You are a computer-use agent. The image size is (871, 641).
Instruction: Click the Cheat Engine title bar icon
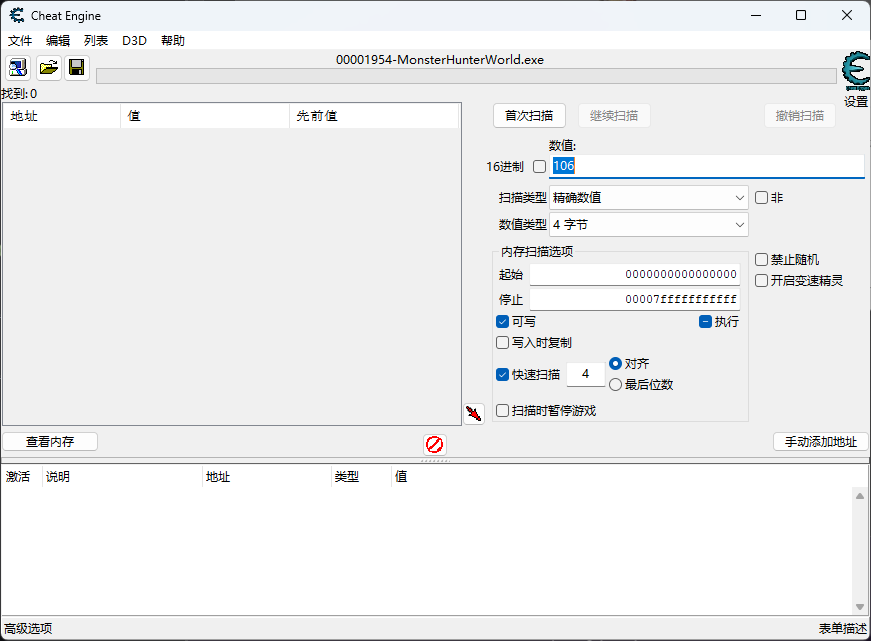(17, 16)
